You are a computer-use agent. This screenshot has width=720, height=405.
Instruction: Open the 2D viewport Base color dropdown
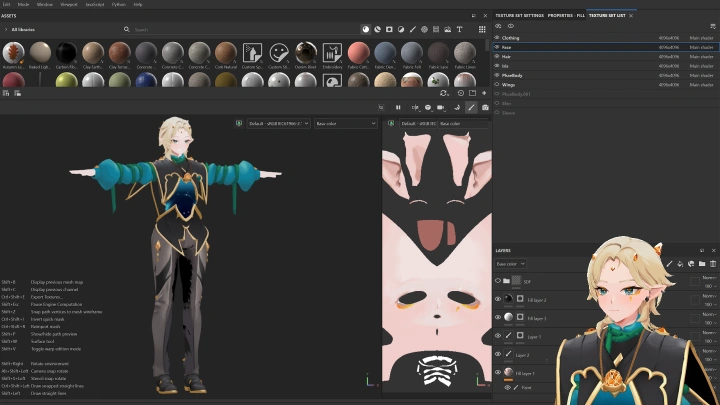click(464, 124)
